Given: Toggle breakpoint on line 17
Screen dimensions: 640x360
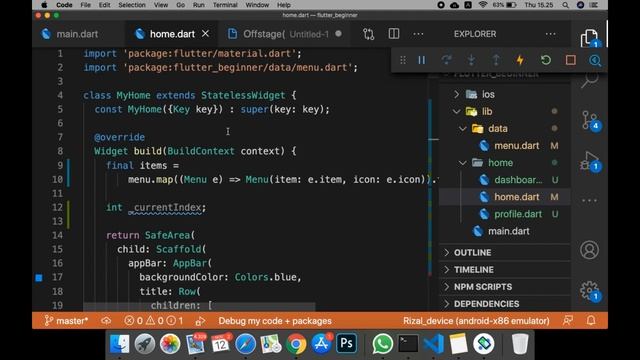Looking at the screenshot, I should click(39, 278).
